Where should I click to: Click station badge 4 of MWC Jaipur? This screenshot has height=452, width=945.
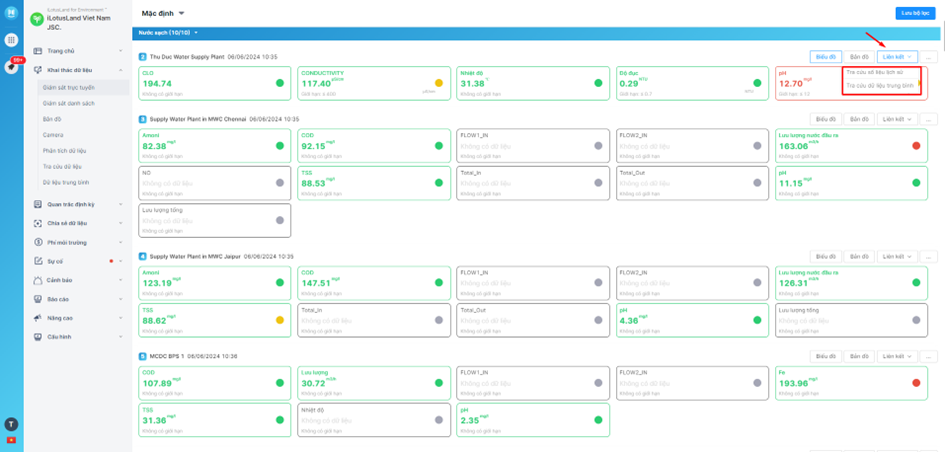[x=143, y=256]
